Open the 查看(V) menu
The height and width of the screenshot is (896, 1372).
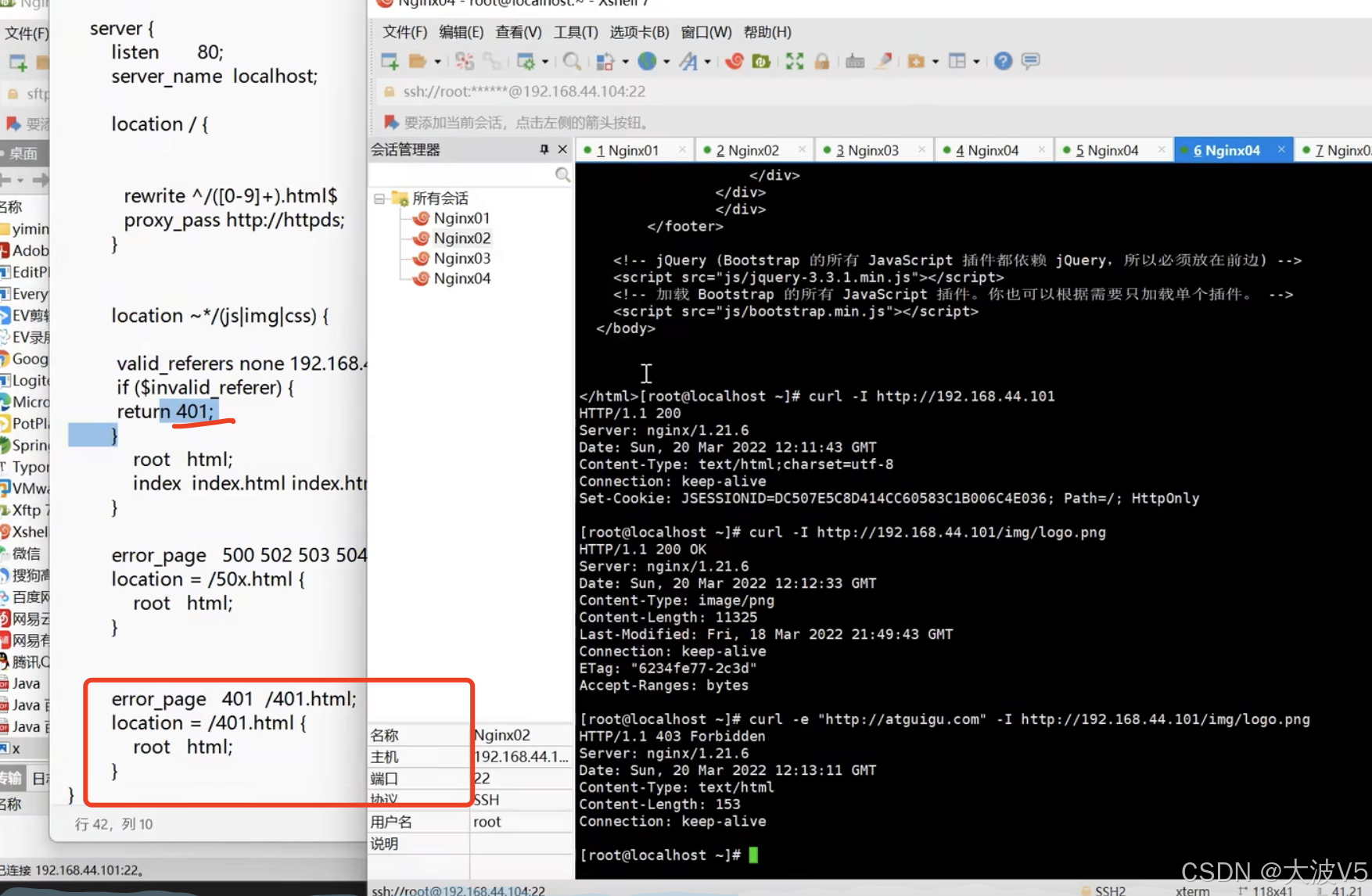[x=519, y=32]
